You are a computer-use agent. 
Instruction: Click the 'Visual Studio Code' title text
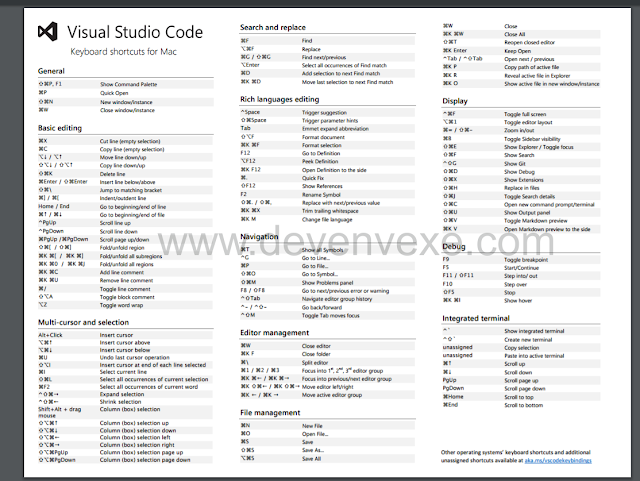[135, 32]
